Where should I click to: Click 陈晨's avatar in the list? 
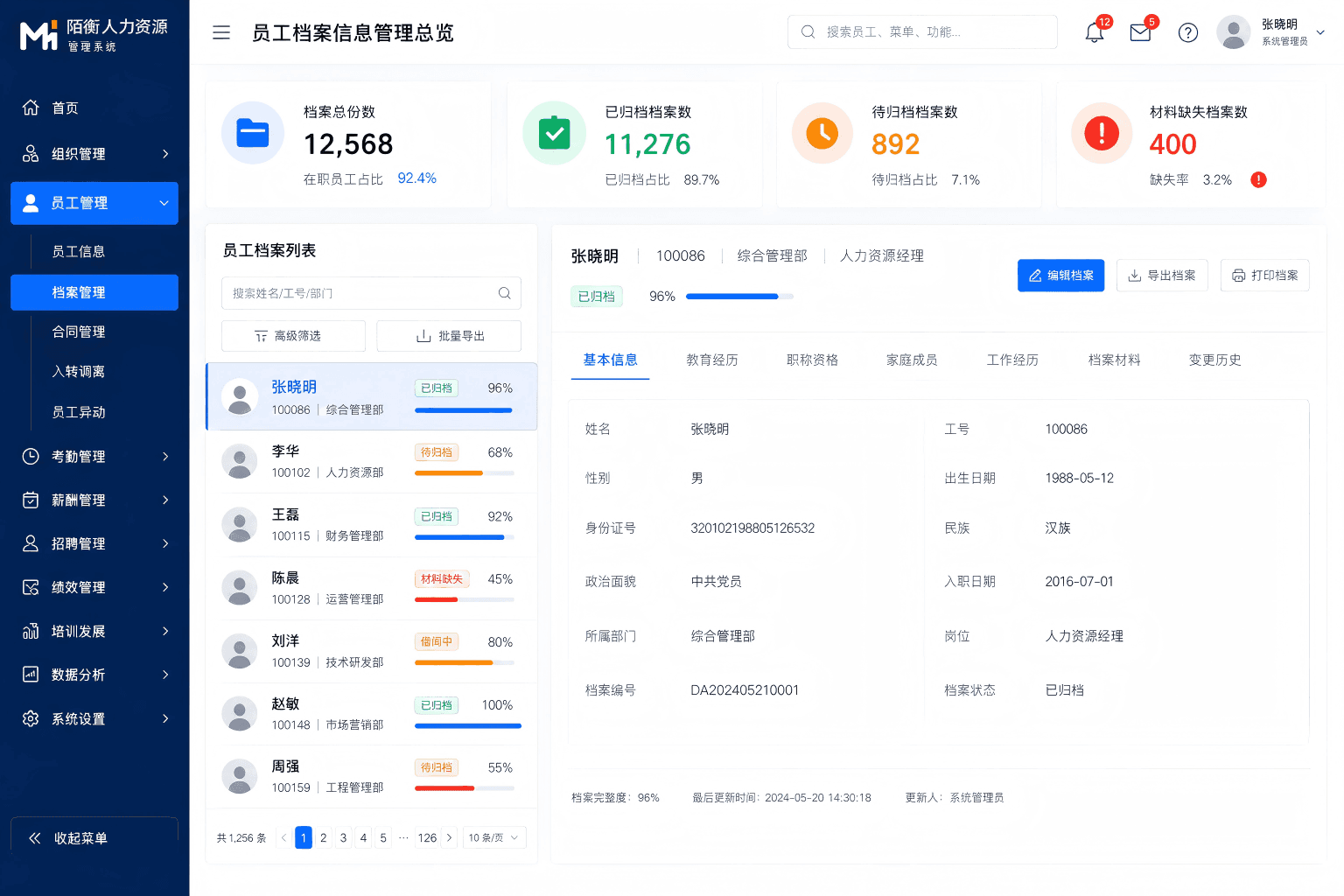tap(240, 588)
